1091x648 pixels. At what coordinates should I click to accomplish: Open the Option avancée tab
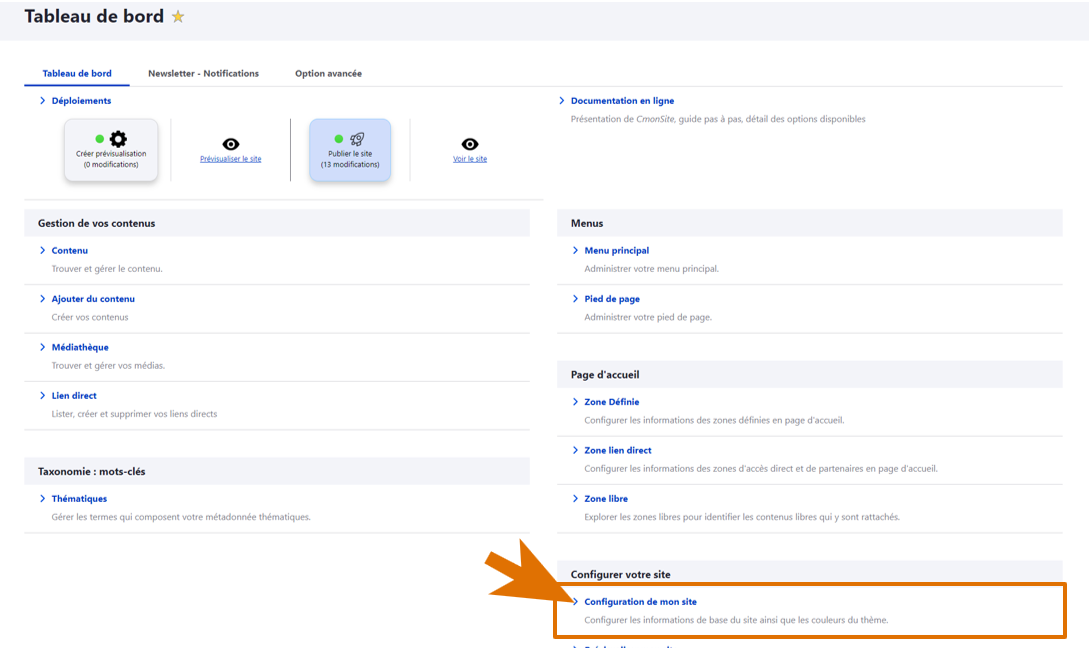pyautogui.click(x=328, y=74)
